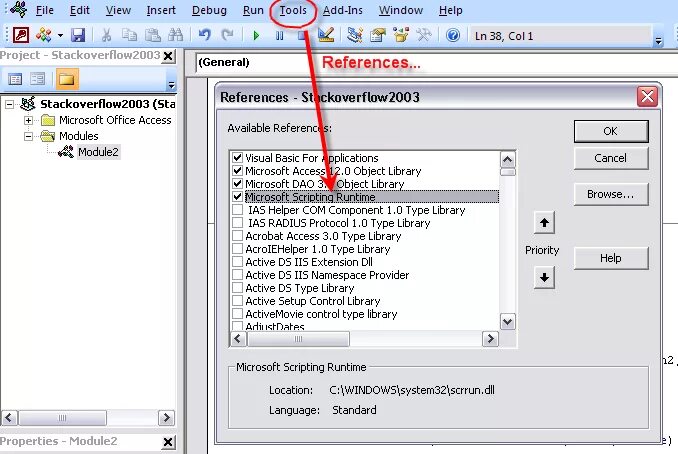
Task: Click Help in the References dialog
Action: pyautogui.click(x=611, y=259)
